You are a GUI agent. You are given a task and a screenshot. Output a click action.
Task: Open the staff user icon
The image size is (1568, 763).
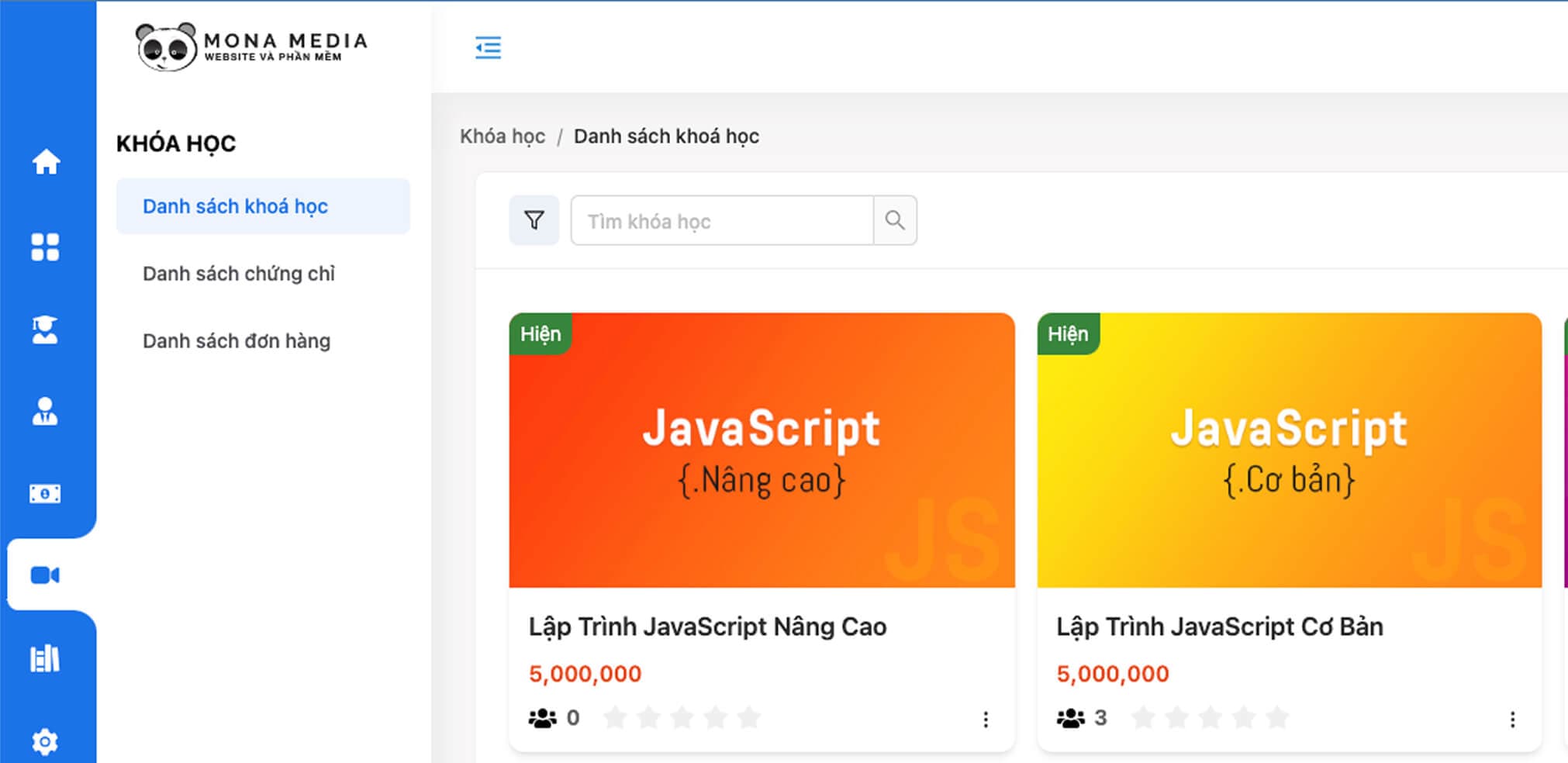[45, 412]
